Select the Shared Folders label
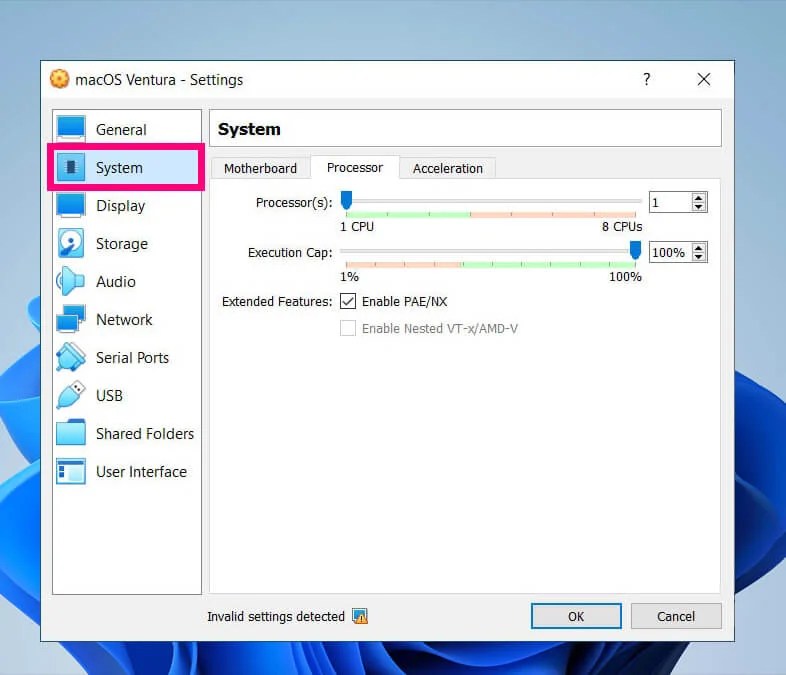This screenshot has height=675, width=786. pos(145,433)
